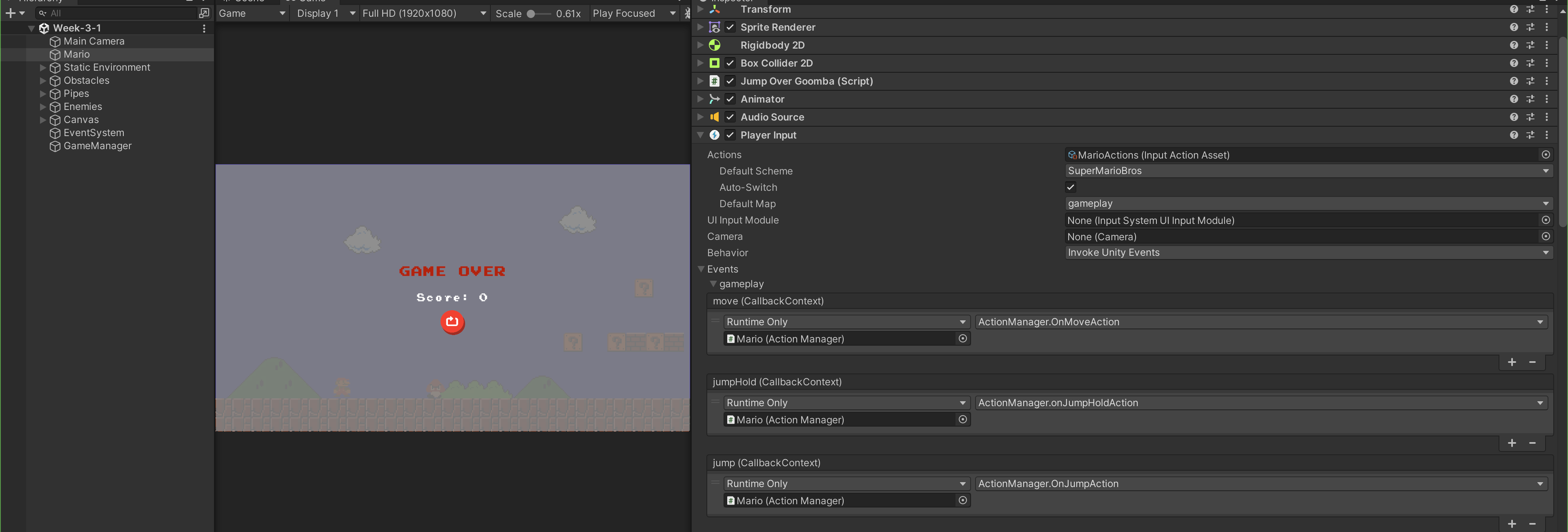The width and height of the screenshot is (1568, 532).
Task: Select Main Camera in hierarchy
Action: [94, 41]
